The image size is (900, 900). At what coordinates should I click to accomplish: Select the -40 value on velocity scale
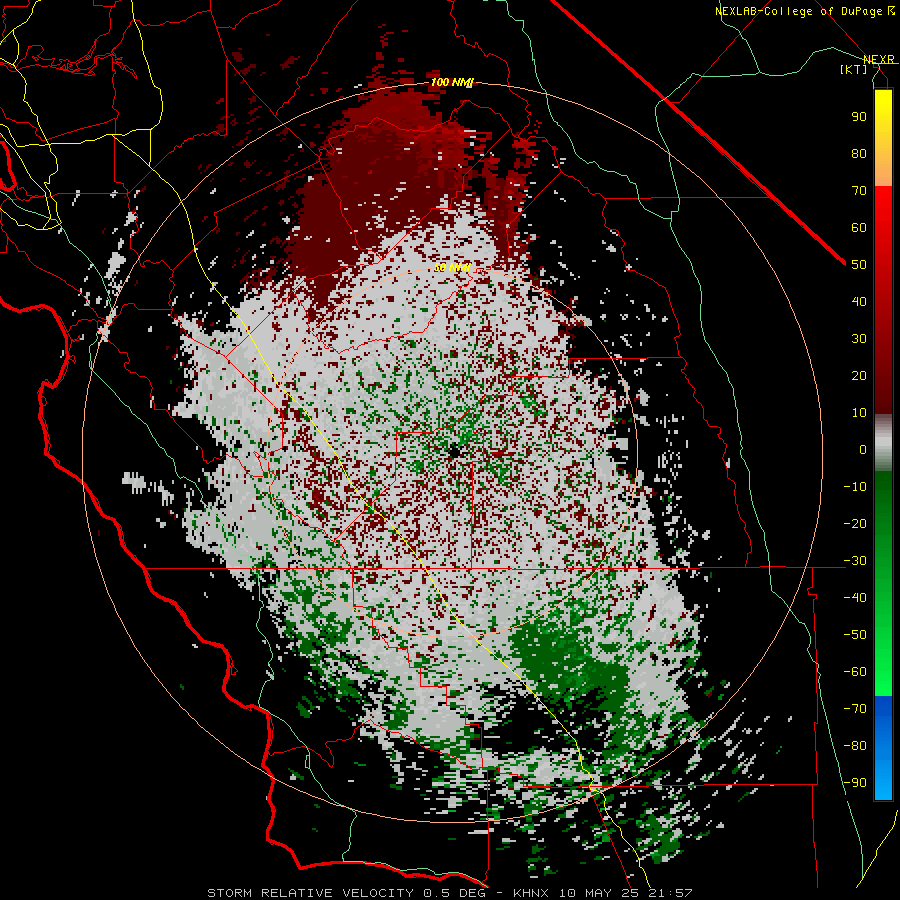click(855, 598)
